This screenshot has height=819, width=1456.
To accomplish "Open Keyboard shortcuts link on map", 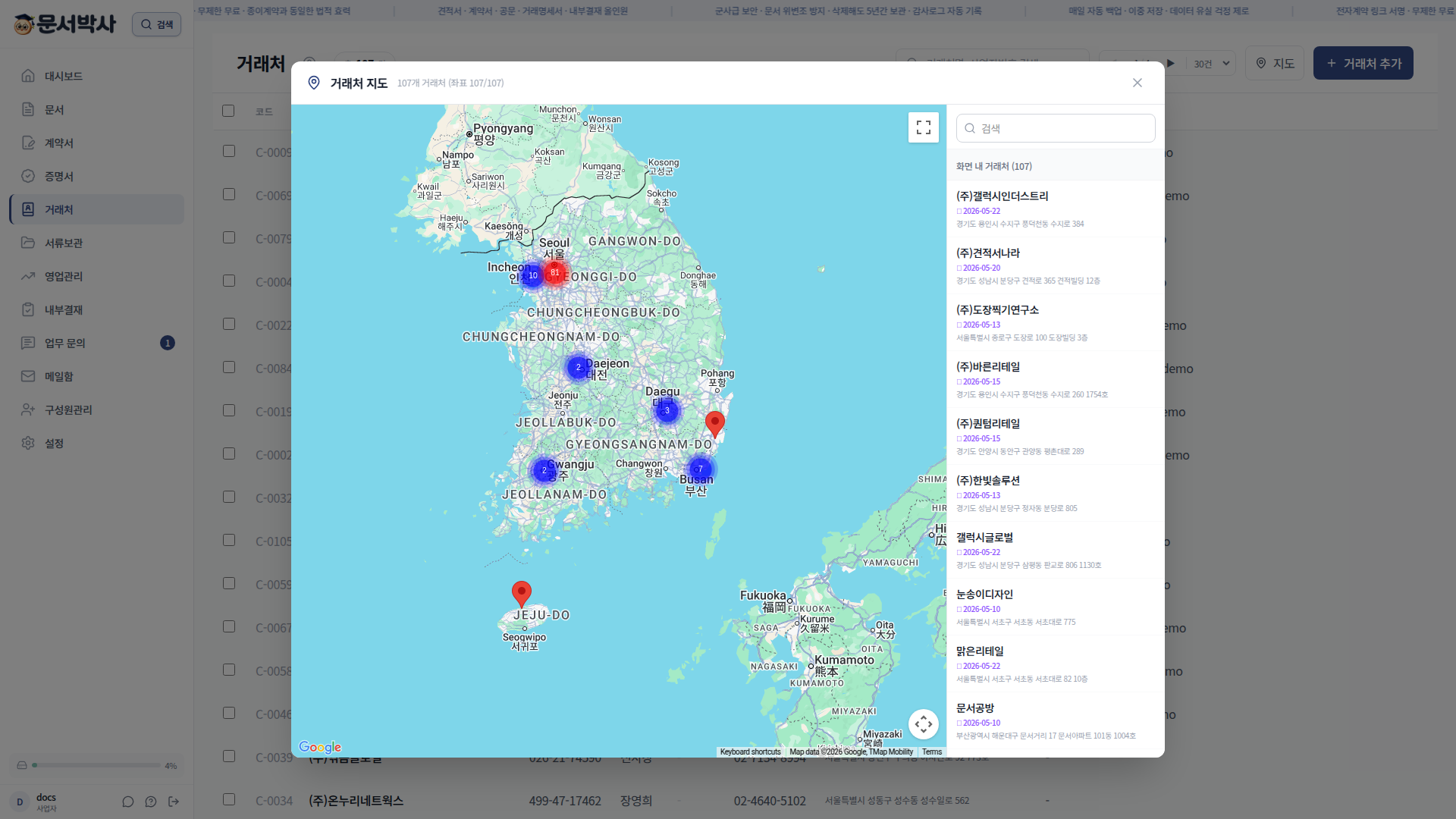I will [750, 752].
